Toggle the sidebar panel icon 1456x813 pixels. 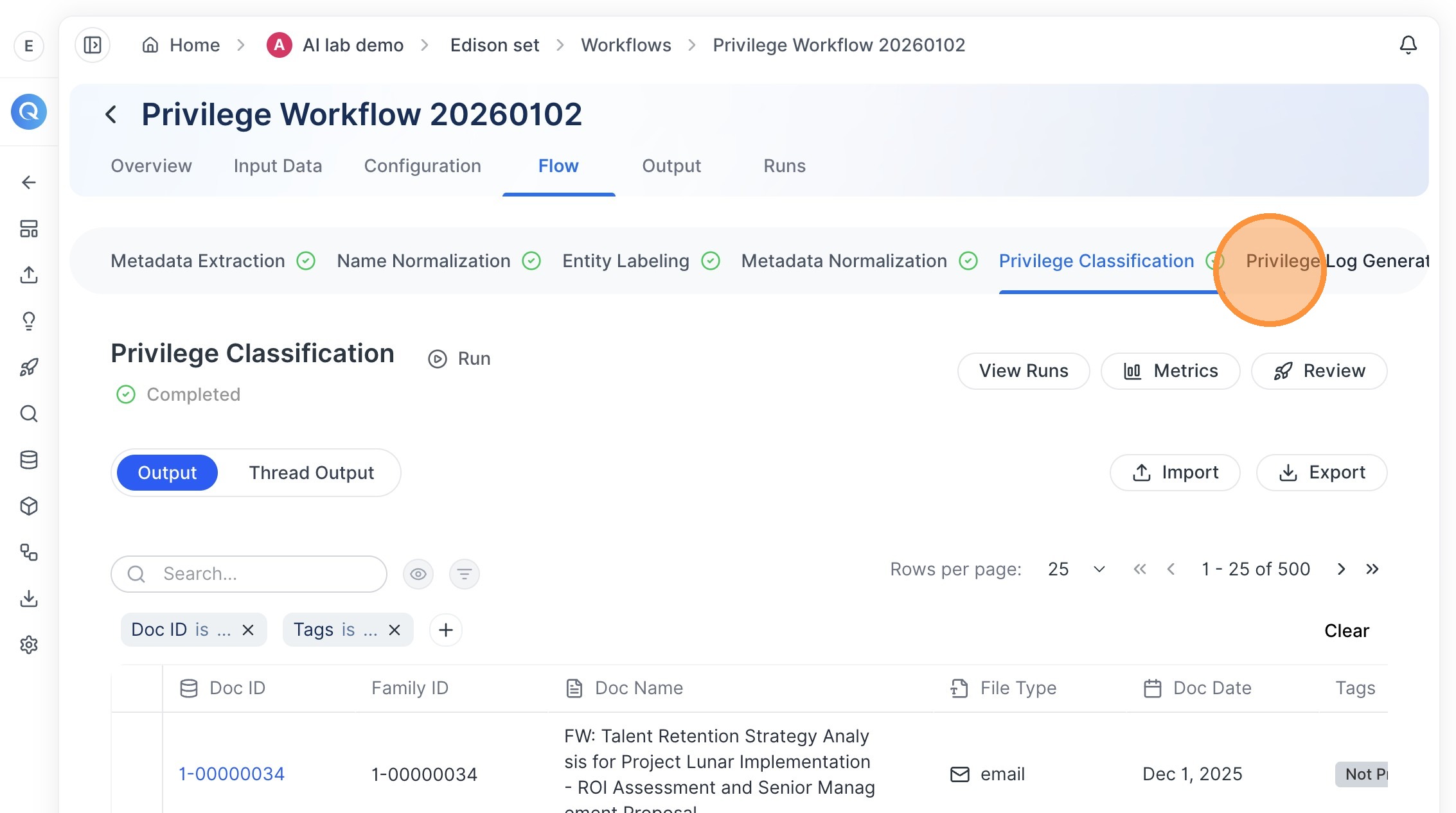tap(93, 45)
